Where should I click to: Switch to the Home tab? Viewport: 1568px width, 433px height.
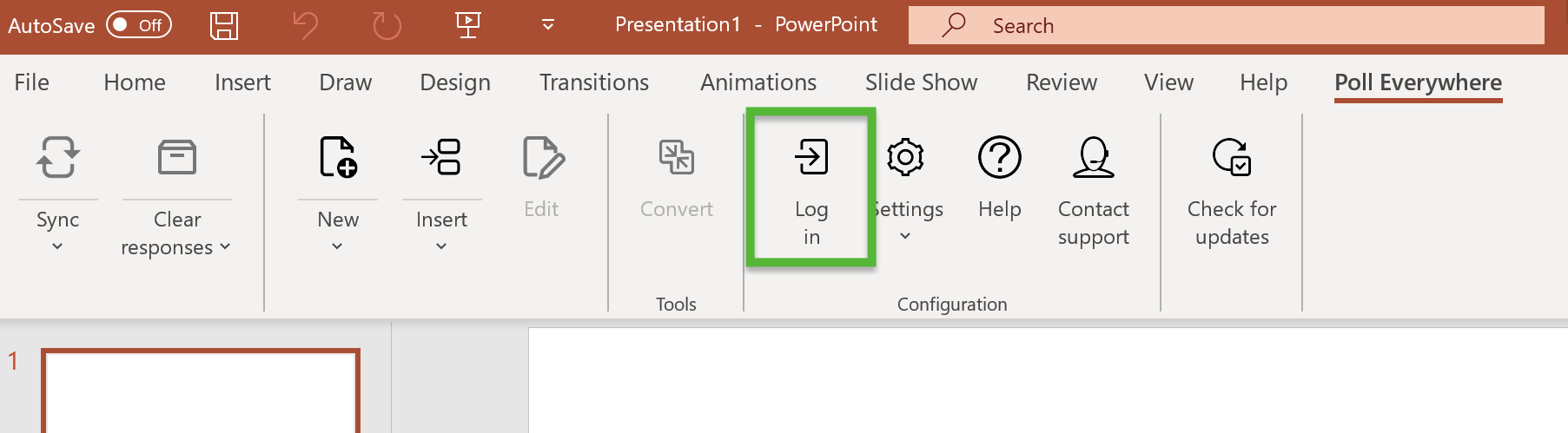pyautogui.click(x=135, y=82)
